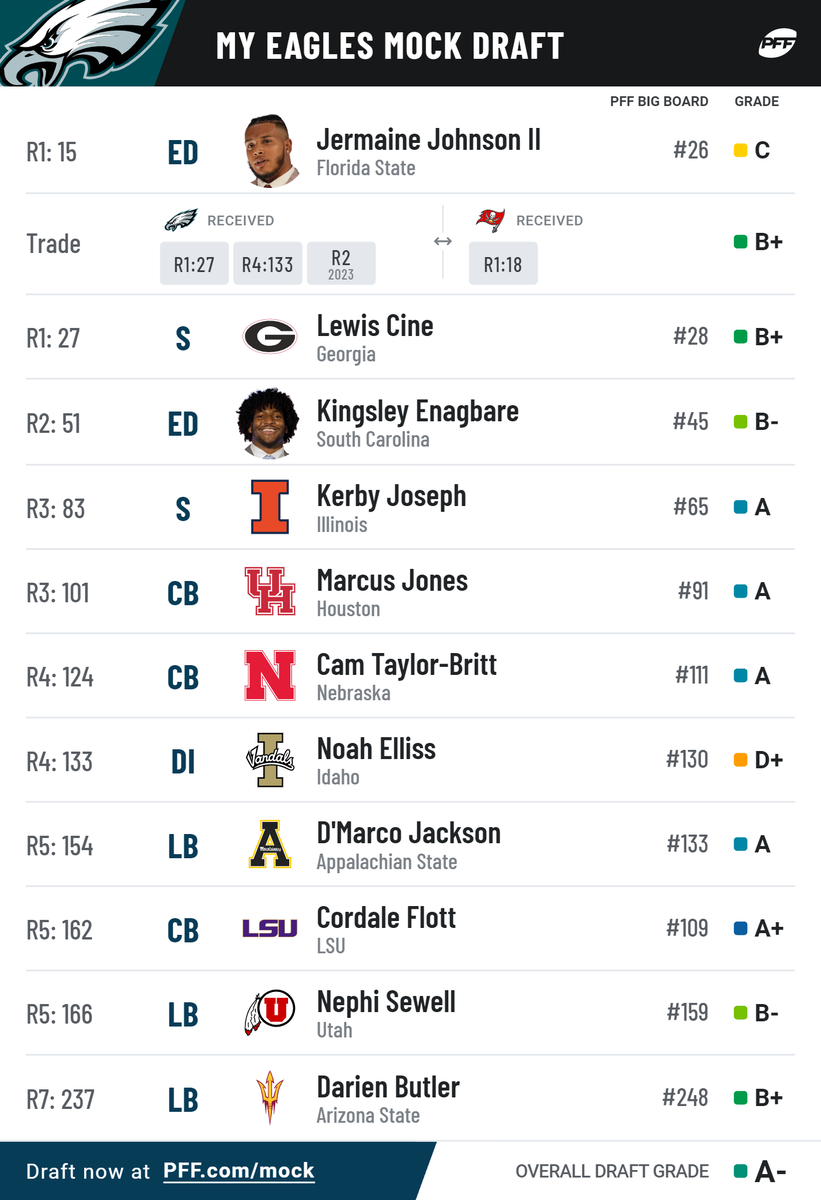This screenshot has width=821, height=1200.
Task: Click the Georgia team logo
Action: coord(270,337)
